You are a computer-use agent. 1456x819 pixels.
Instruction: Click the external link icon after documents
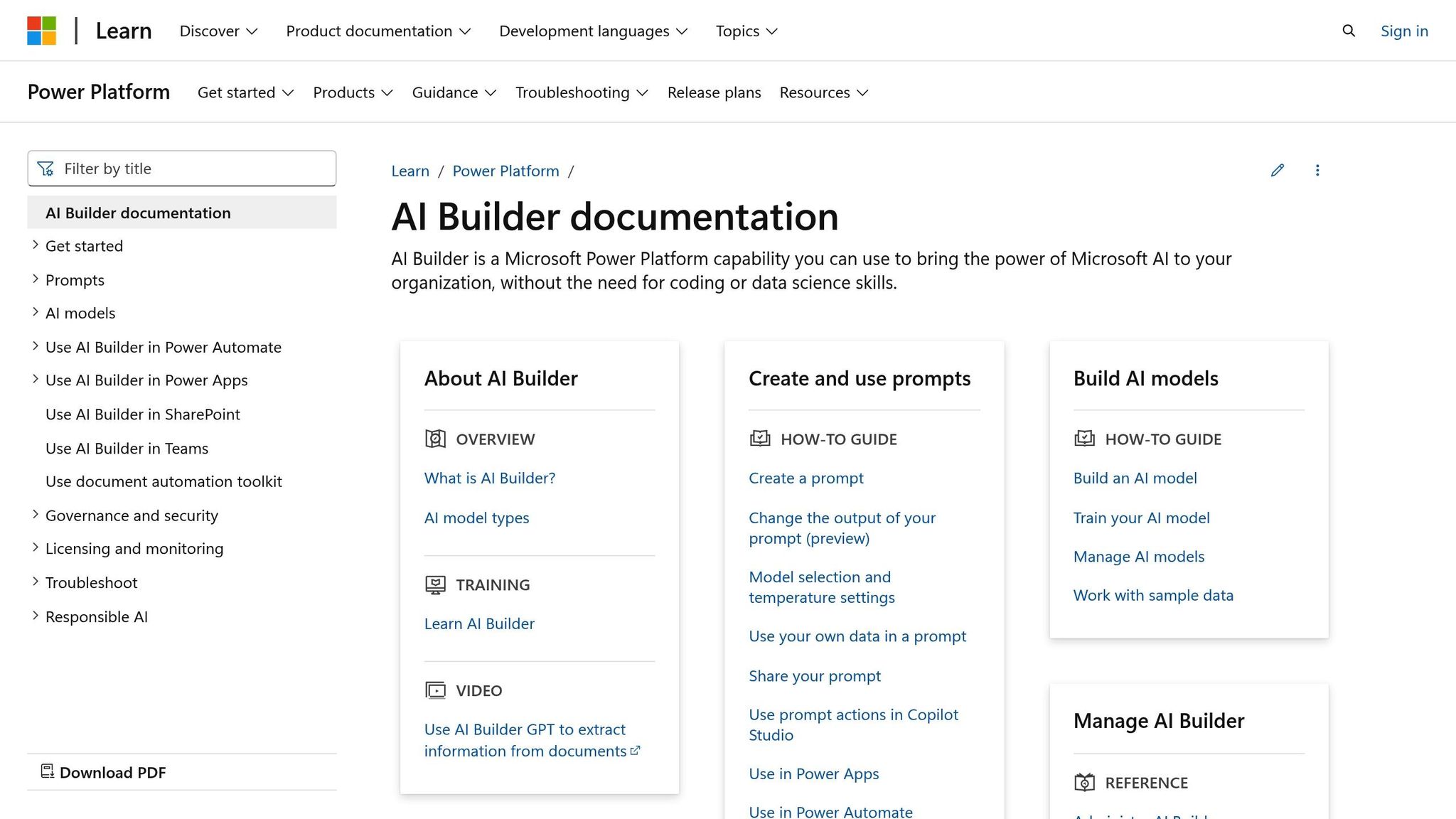(636, 750)
